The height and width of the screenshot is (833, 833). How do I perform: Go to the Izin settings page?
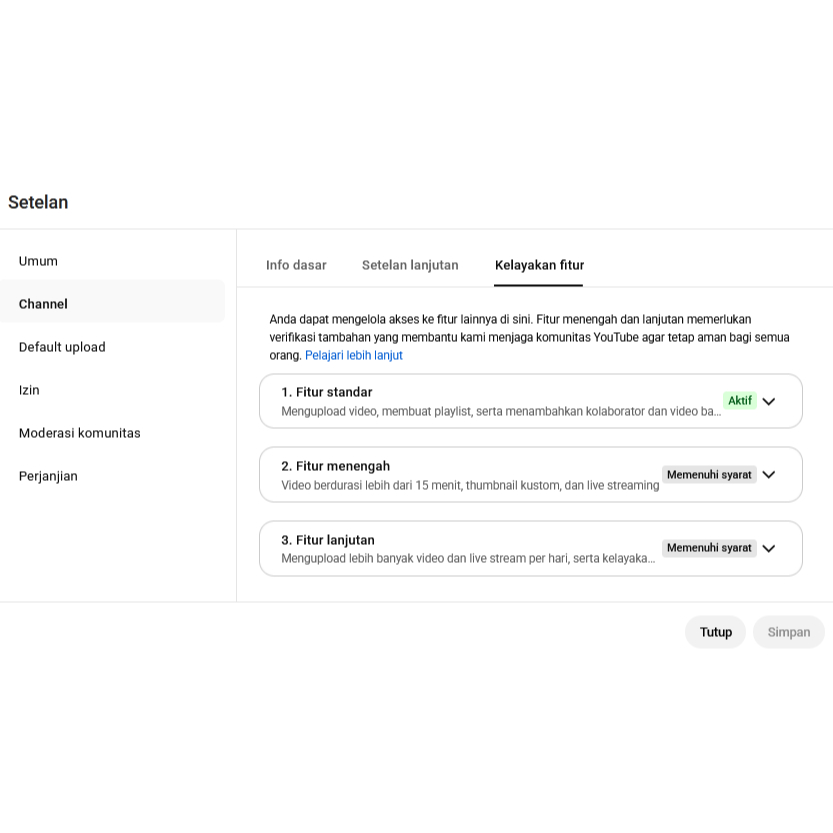[x=28, y=390]
